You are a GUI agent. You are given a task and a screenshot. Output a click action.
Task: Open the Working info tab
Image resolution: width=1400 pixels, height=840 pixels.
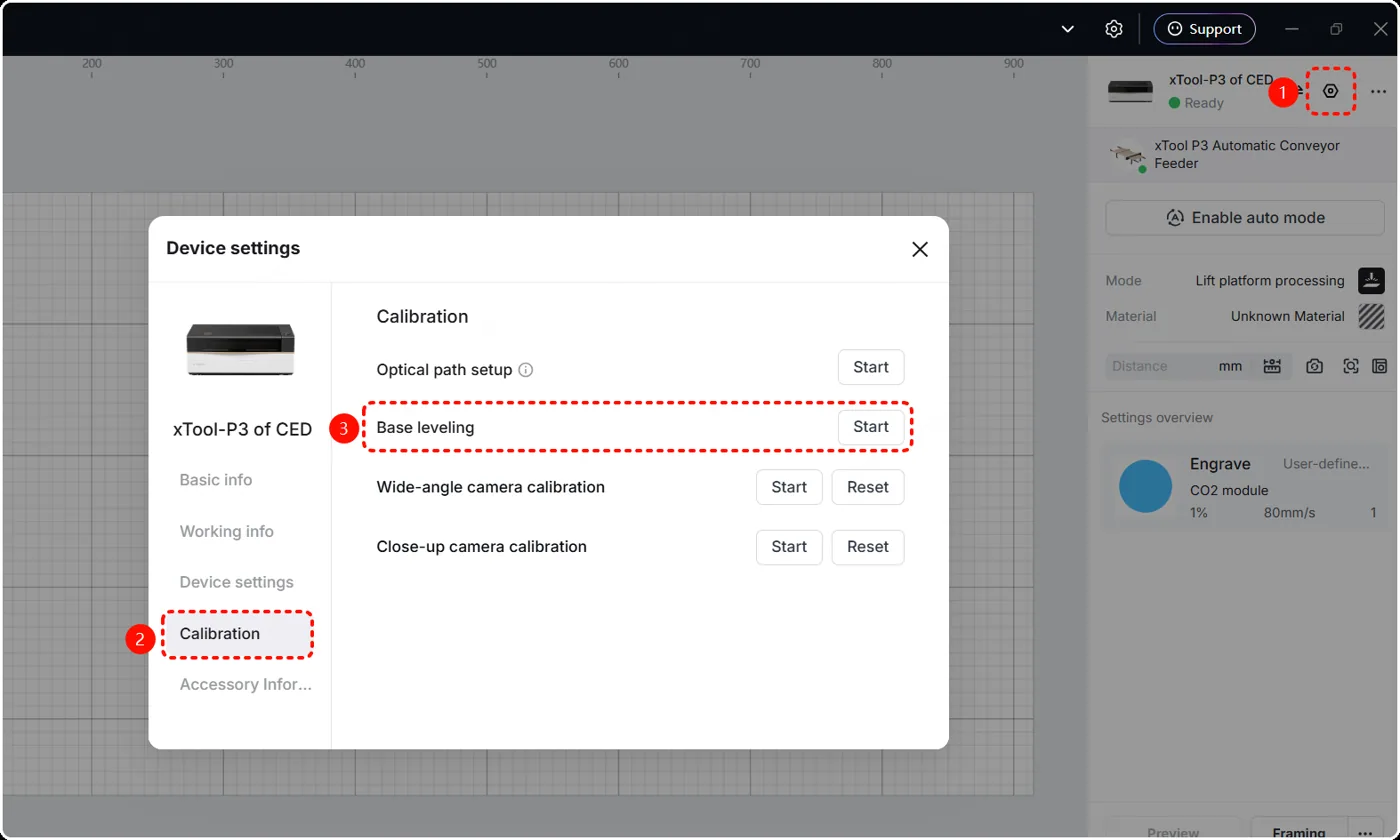pyautogui.click(x=227, y=531)
